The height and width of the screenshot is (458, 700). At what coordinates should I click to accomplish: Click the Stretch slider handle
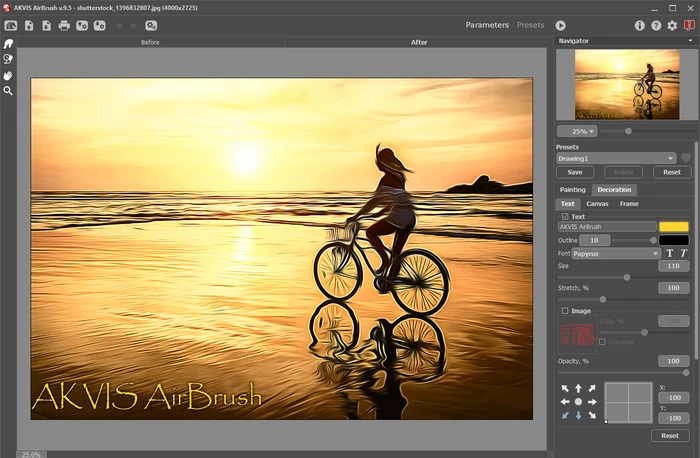pos(603,300)
